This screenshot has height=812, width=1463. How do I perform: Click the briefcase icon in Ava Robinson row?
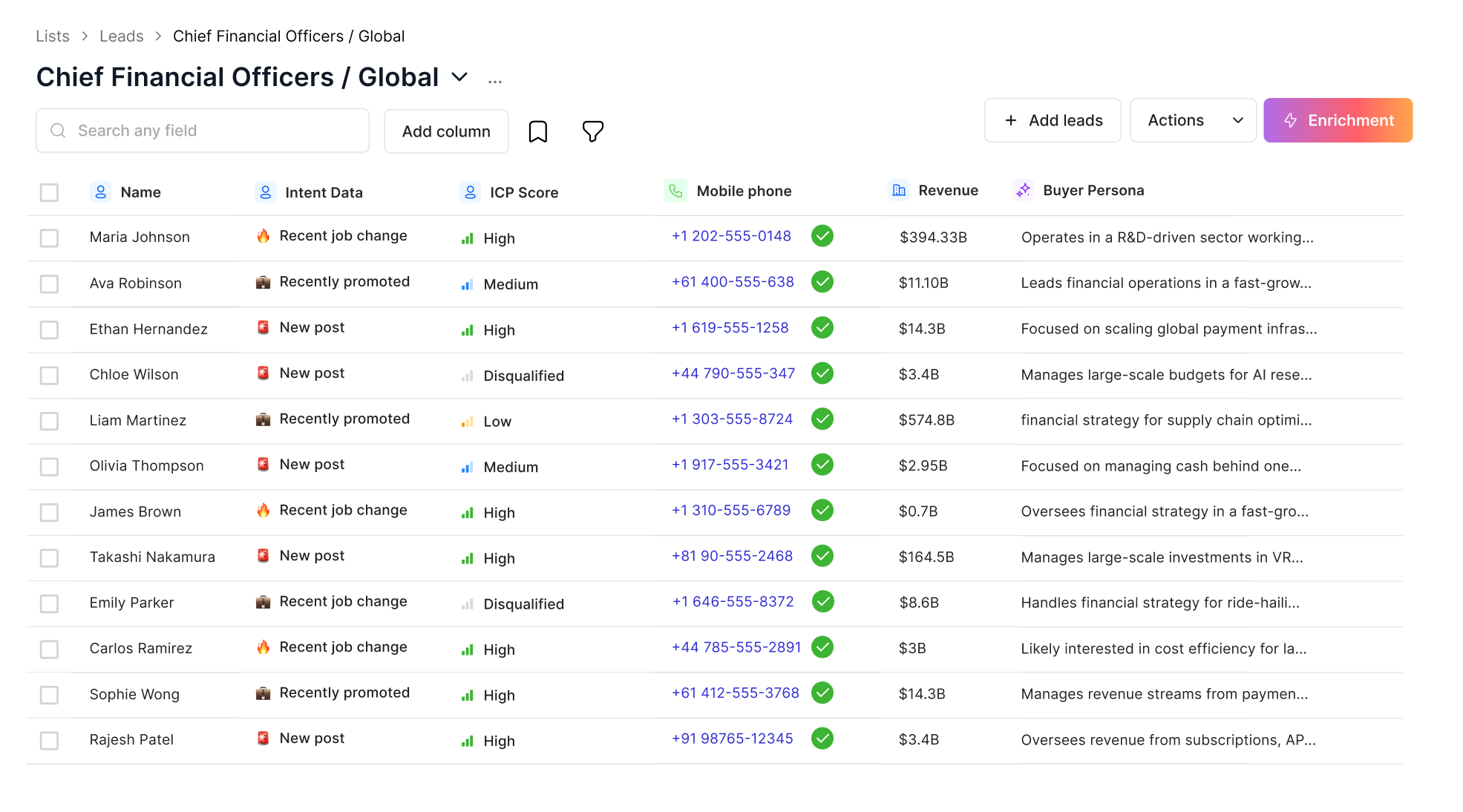click(263, 282)
